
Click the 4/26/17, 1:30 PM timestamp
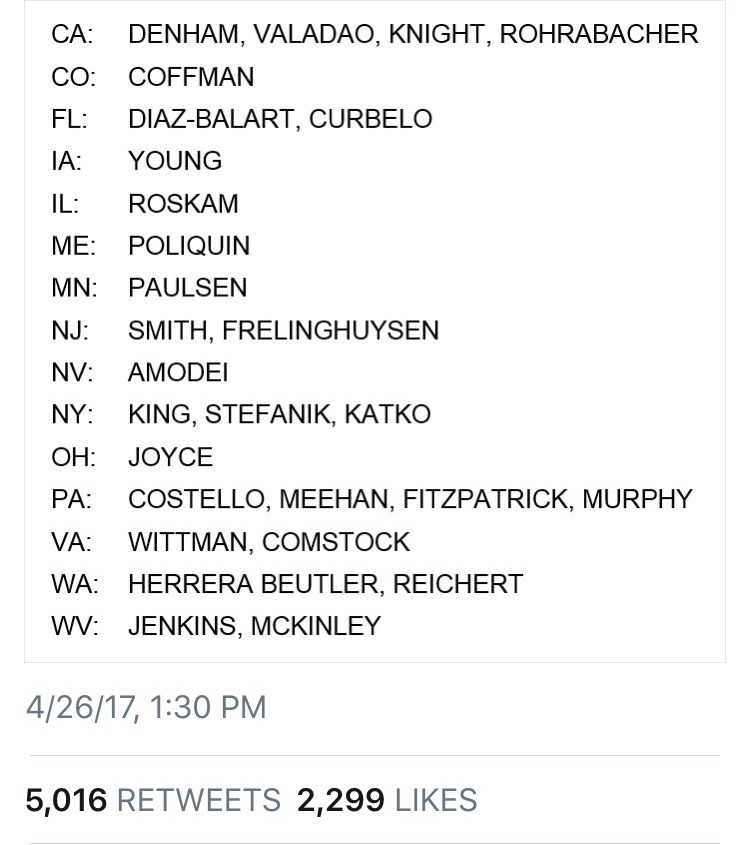pyautogui.click(x=146, y=708)
